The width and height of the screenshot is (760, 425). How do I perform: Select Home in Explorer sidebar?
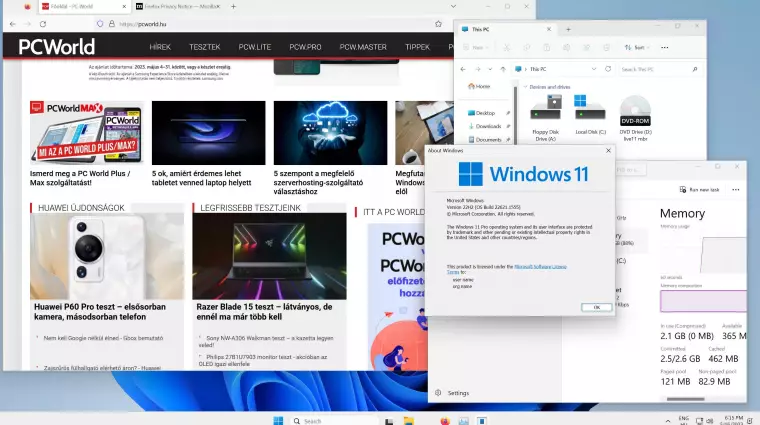click(x=479, y=86)
